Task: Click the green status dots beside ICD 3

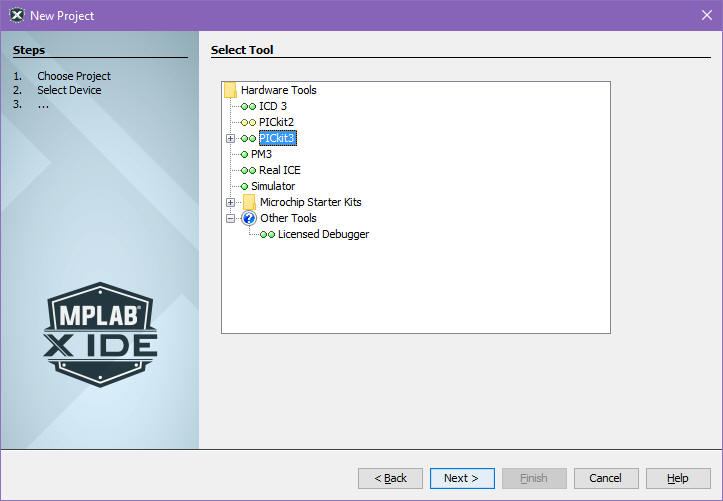Action: (248, 106)
